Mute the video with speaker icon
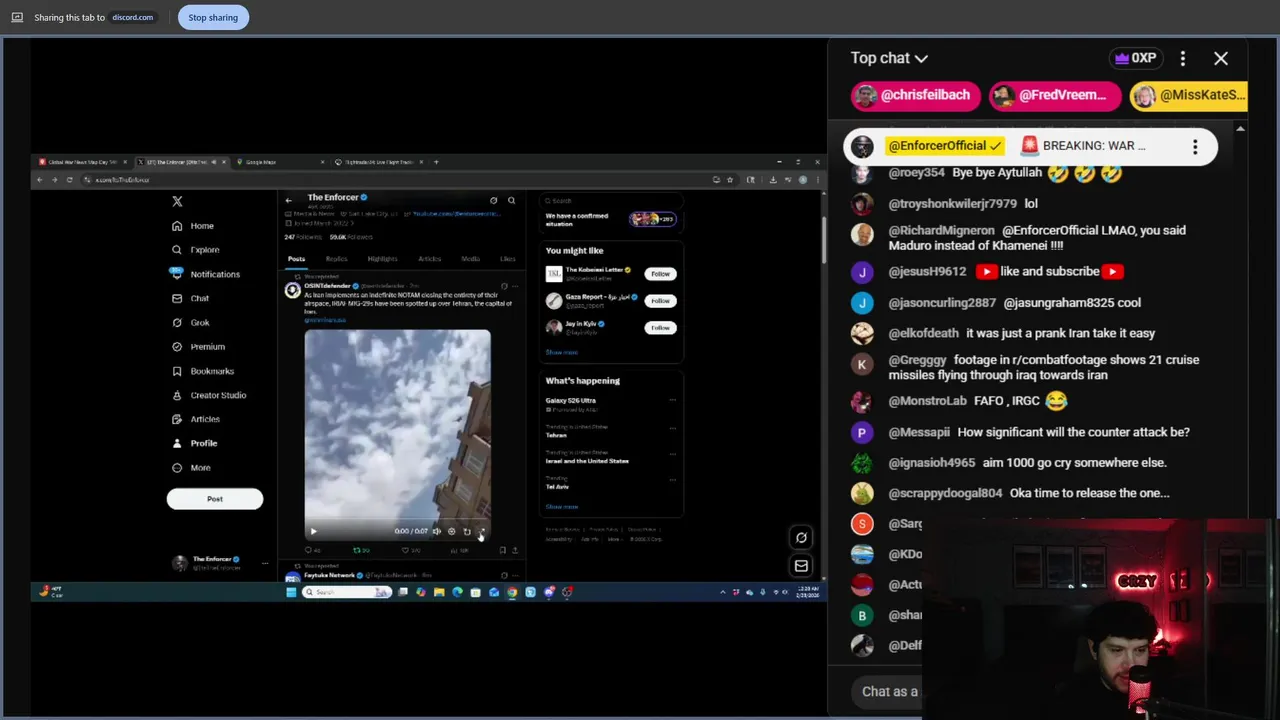Viewport: 1280px width, 720px height. click(x=436, y=531)
